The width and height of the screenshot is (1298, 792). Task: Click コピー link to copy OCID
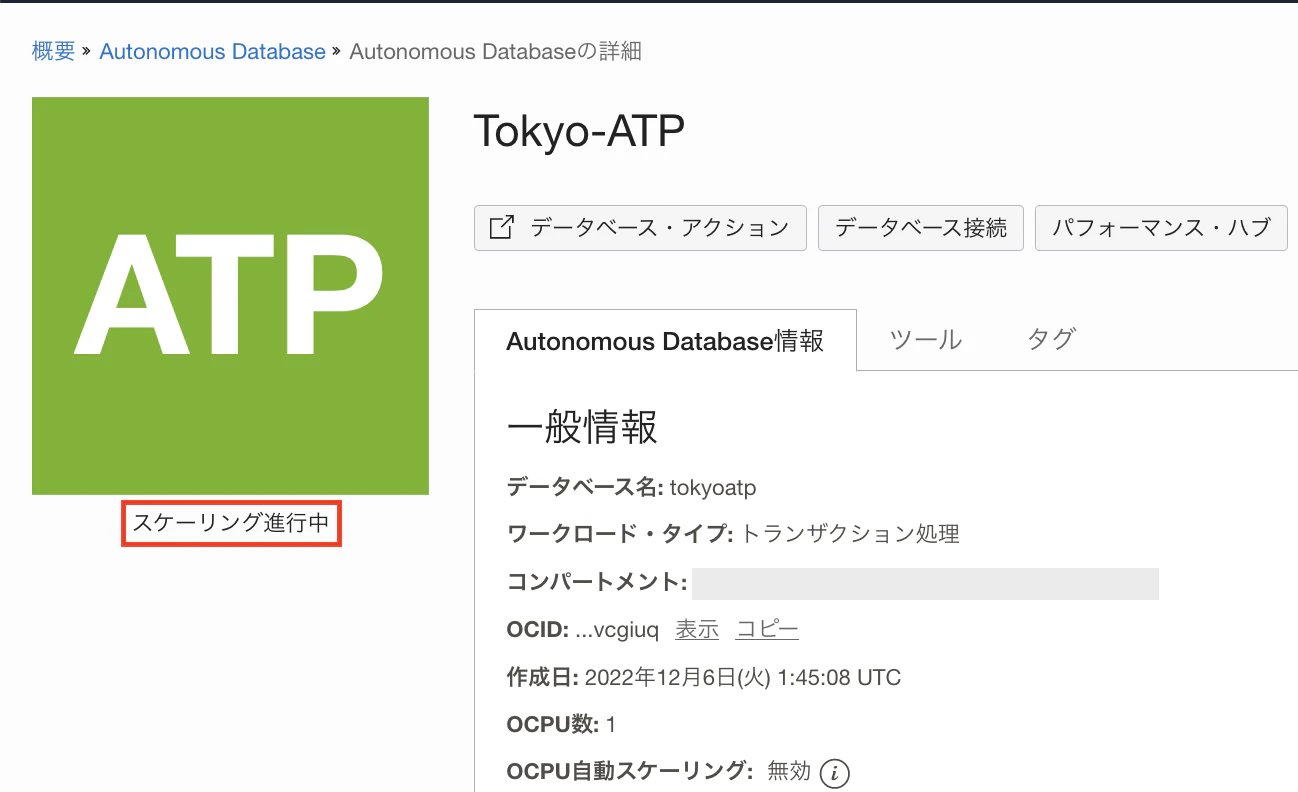point(767,629)
